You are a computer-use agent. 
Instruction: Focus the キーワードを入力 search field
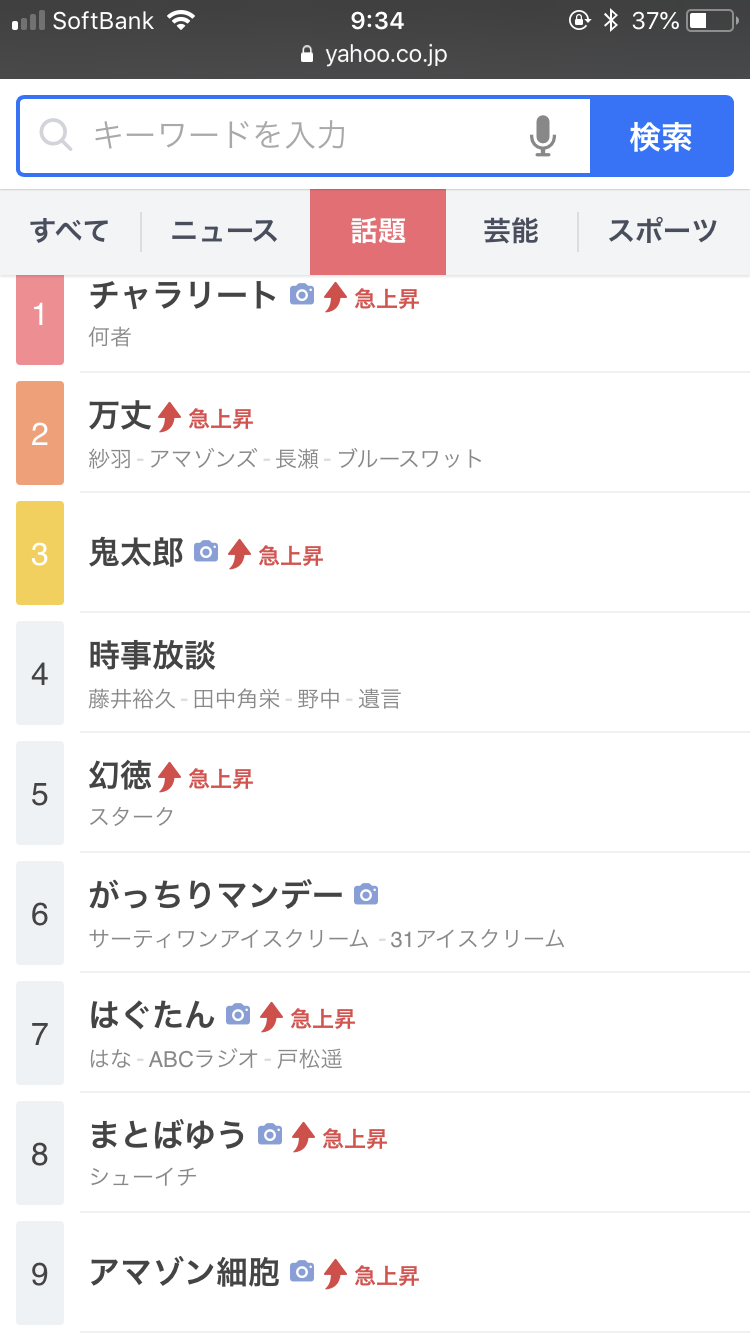(x=300, y=135)
